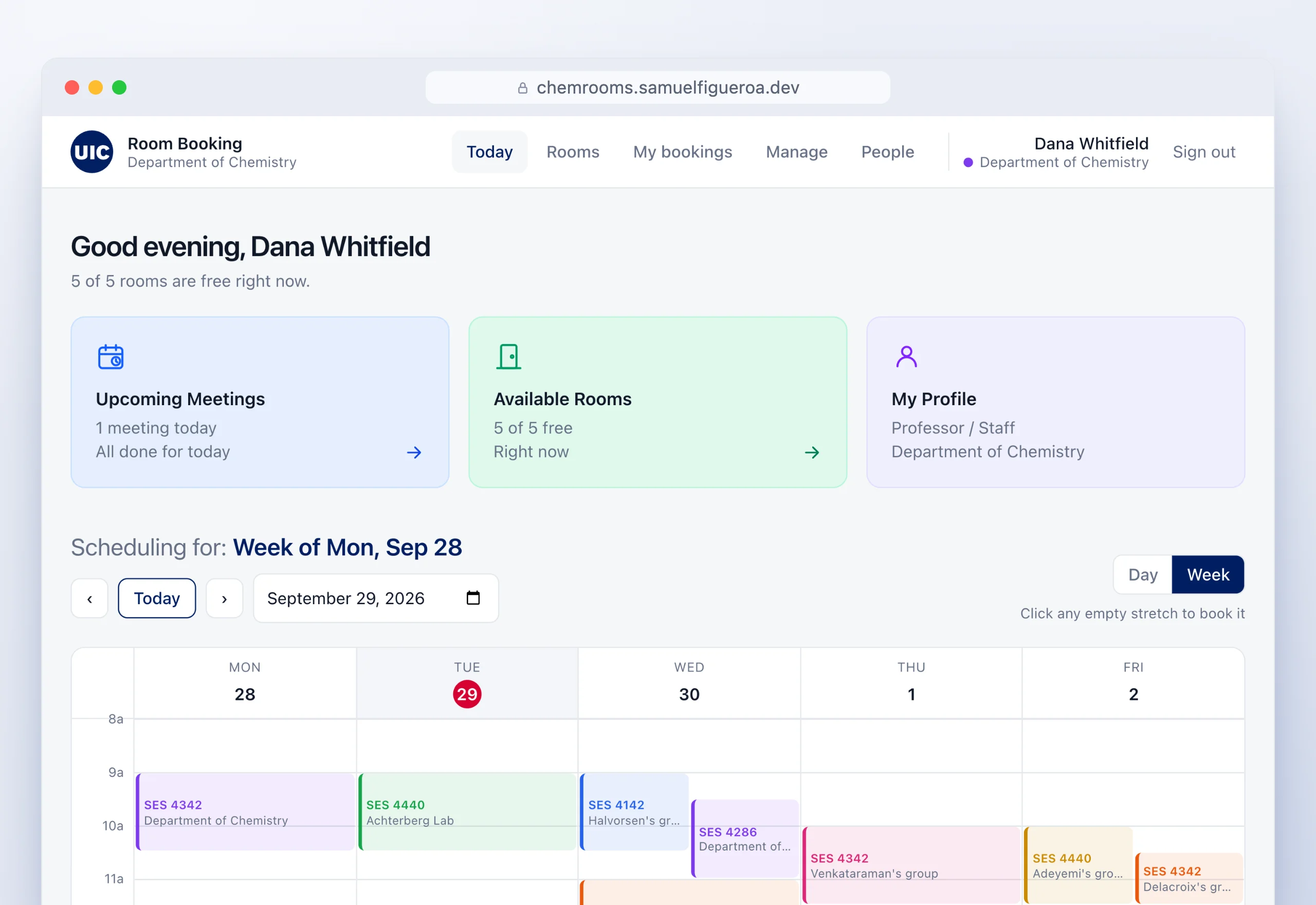This screenshot has width=1316, height=905.
Task: Open the date picker calendar icon
Action: pos(473,598)
